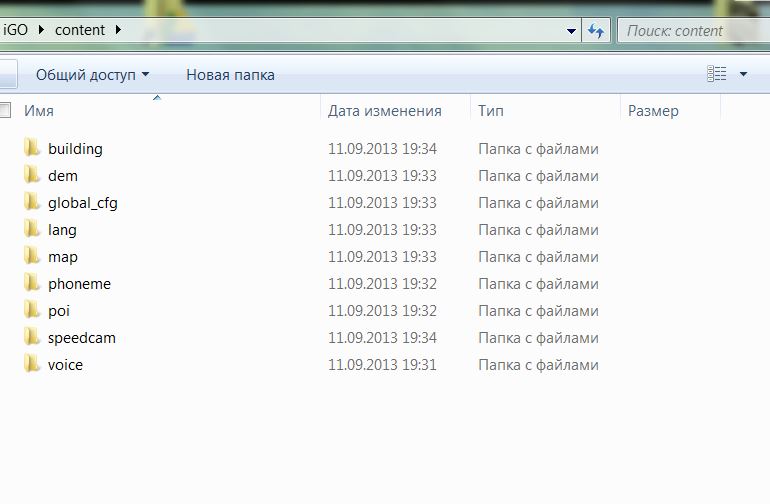Toggle the select-all checkbox in header
The image size is (770, 504).
pos(5,111)
